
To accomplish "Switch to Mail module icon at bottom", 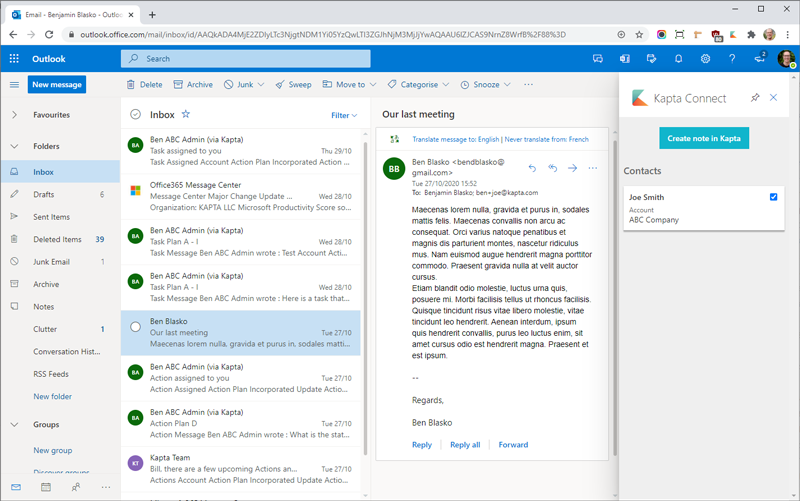I will pos(16,487).
